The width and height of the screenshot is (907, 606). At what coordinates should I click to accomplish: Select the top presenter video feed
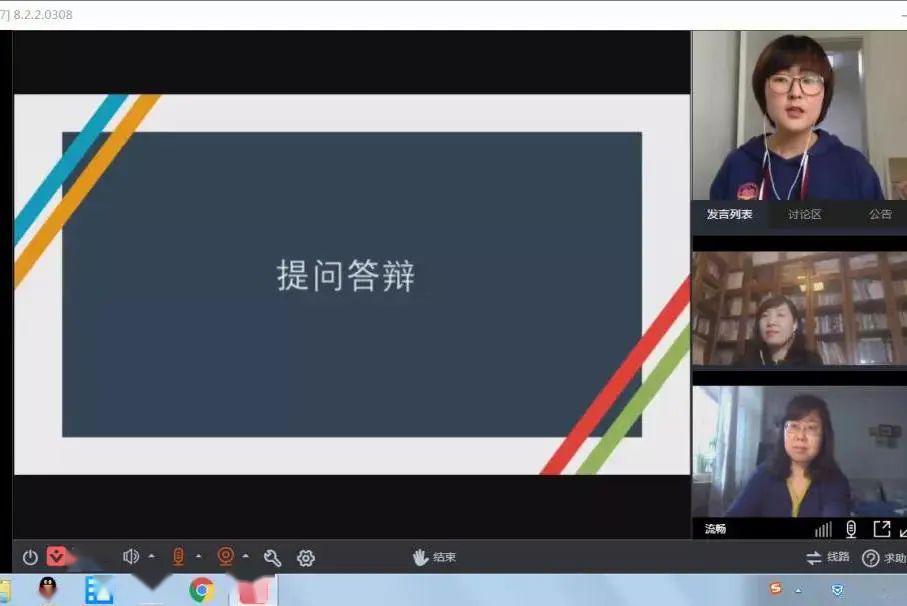pos(799,116)
